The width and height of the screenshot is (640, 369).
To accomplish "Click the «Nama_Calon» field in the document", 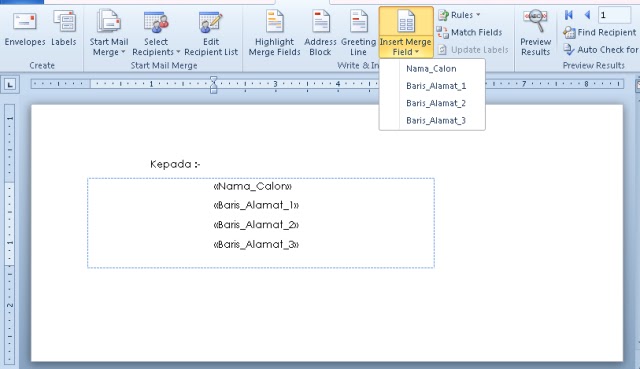I will pos(253,187).
